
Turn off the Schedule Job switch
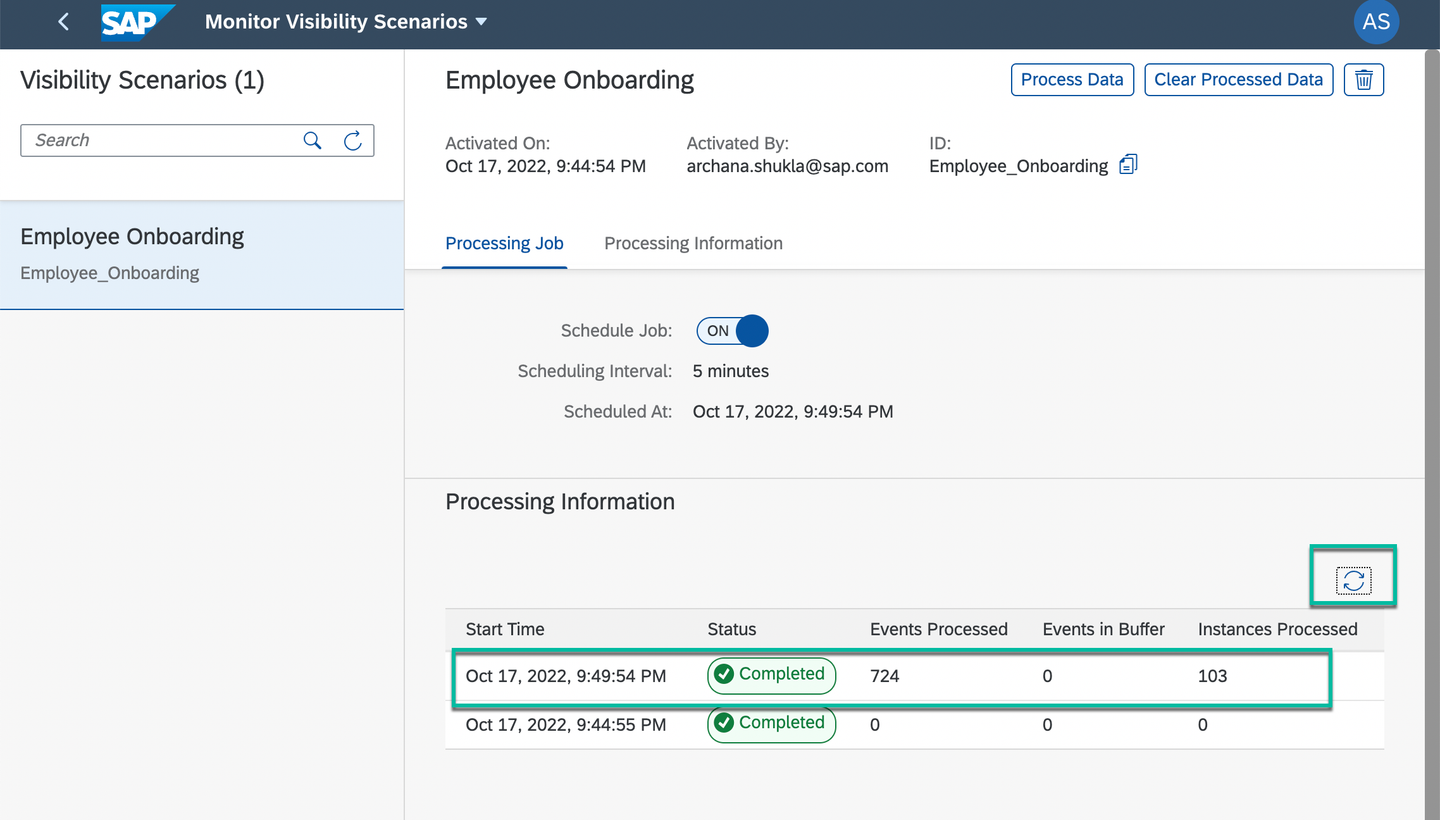733,331
